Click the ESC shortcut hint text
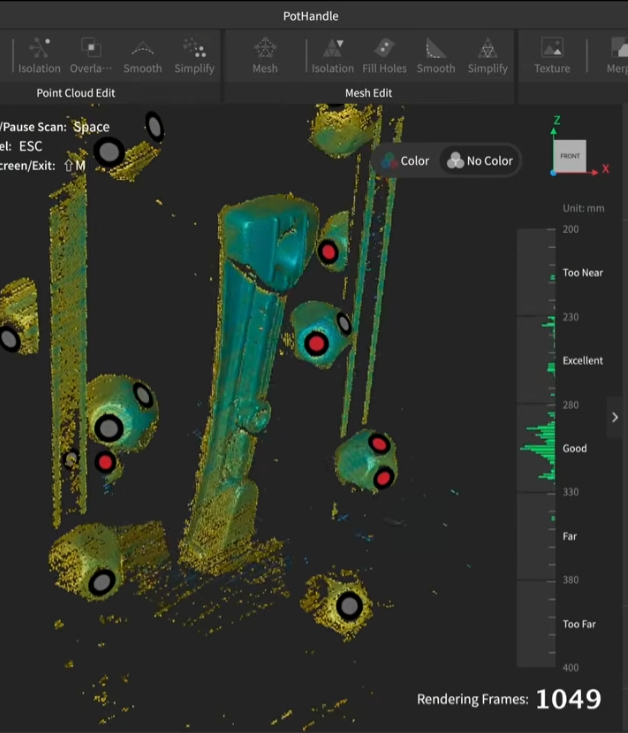 [x=30, y=146]
